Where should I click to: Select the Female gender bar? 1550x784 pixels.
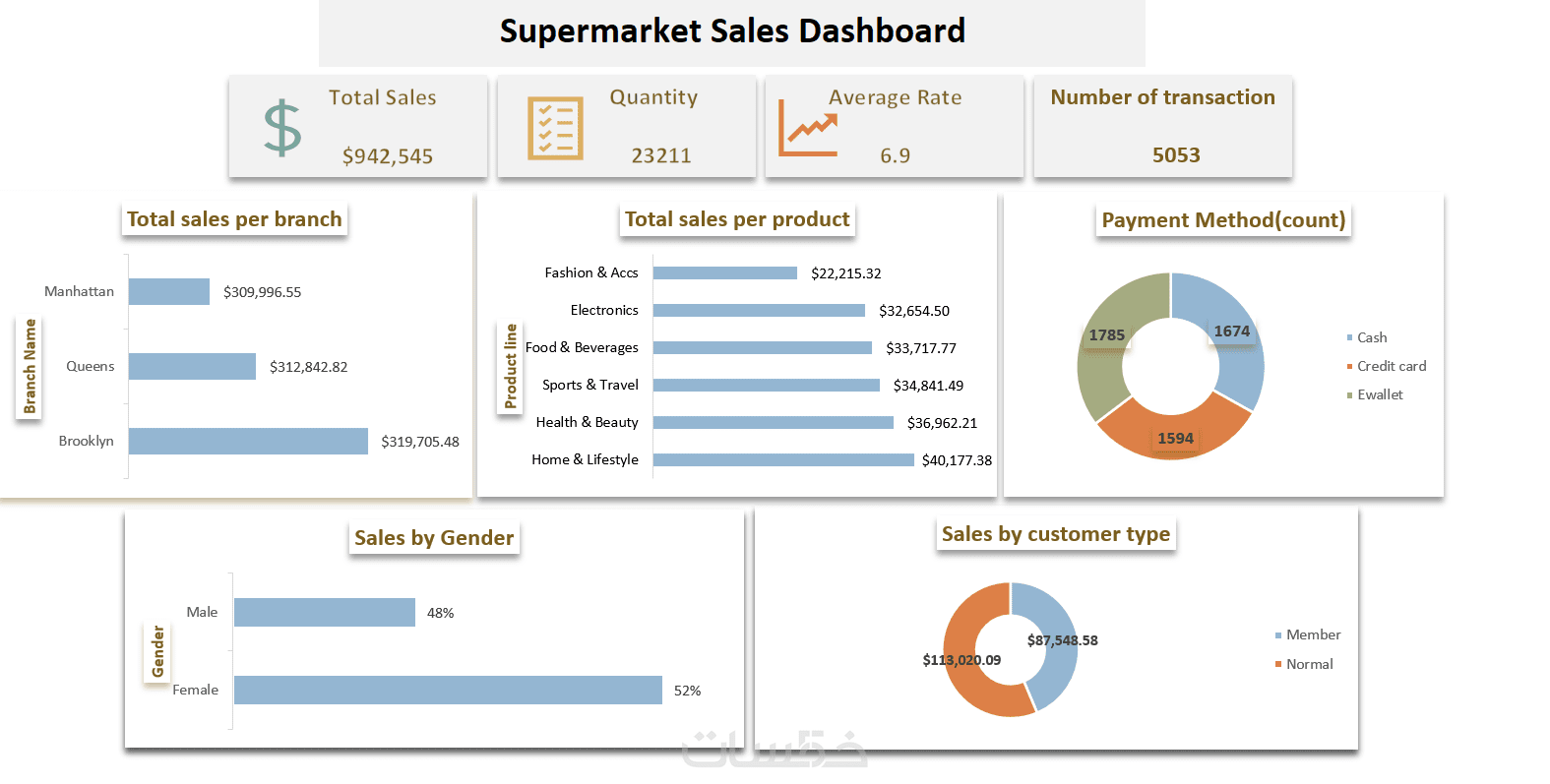pos(448,690)
